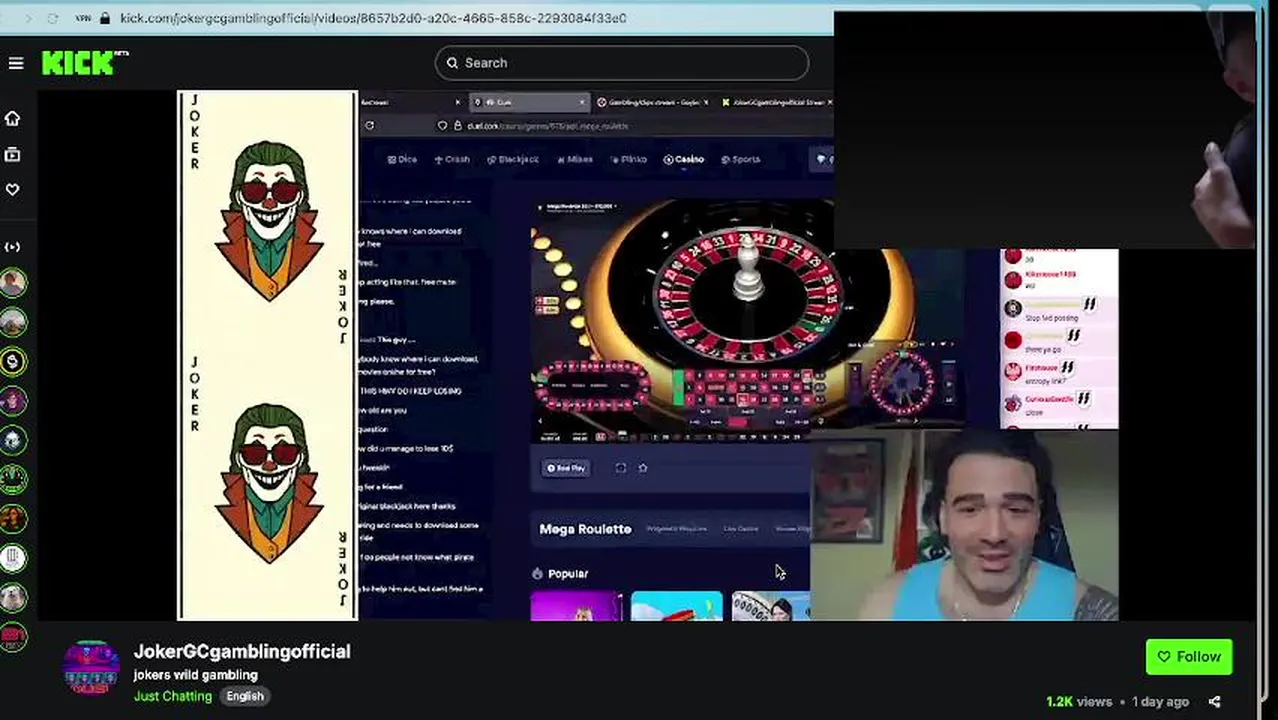Click the Mega Roulette game title
The width and height of the screenshot is (1278, 720).
point(585,529)
